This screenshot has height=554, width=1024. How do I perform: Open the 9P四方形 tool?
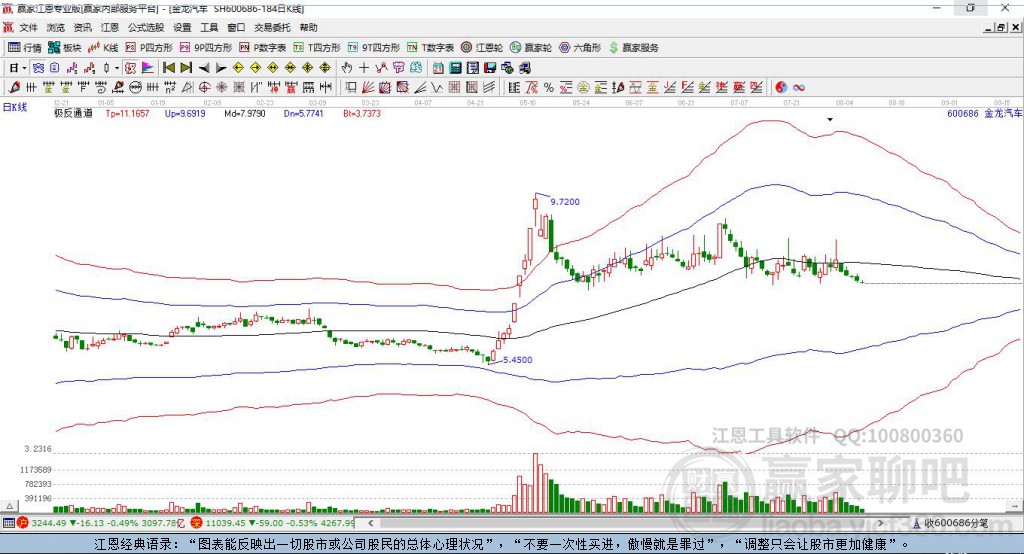tap(206, 48)
